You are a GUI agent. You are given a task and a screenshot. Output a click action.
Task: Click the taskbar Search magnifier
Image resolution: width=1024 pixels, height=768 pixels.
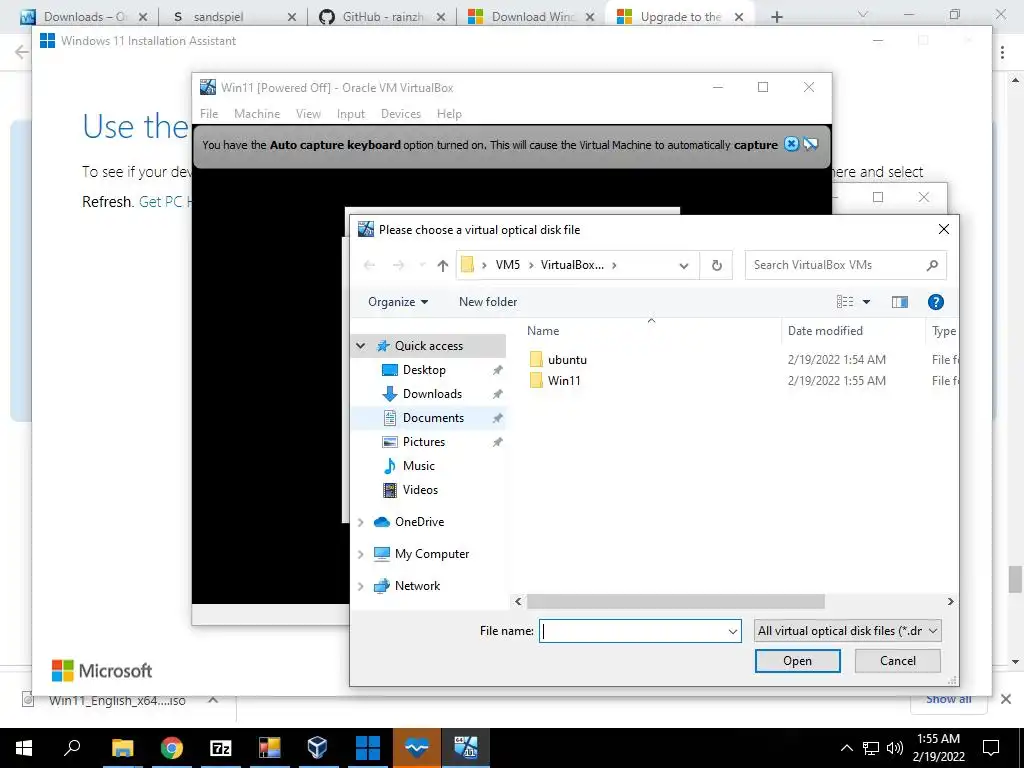pos(72,748)
